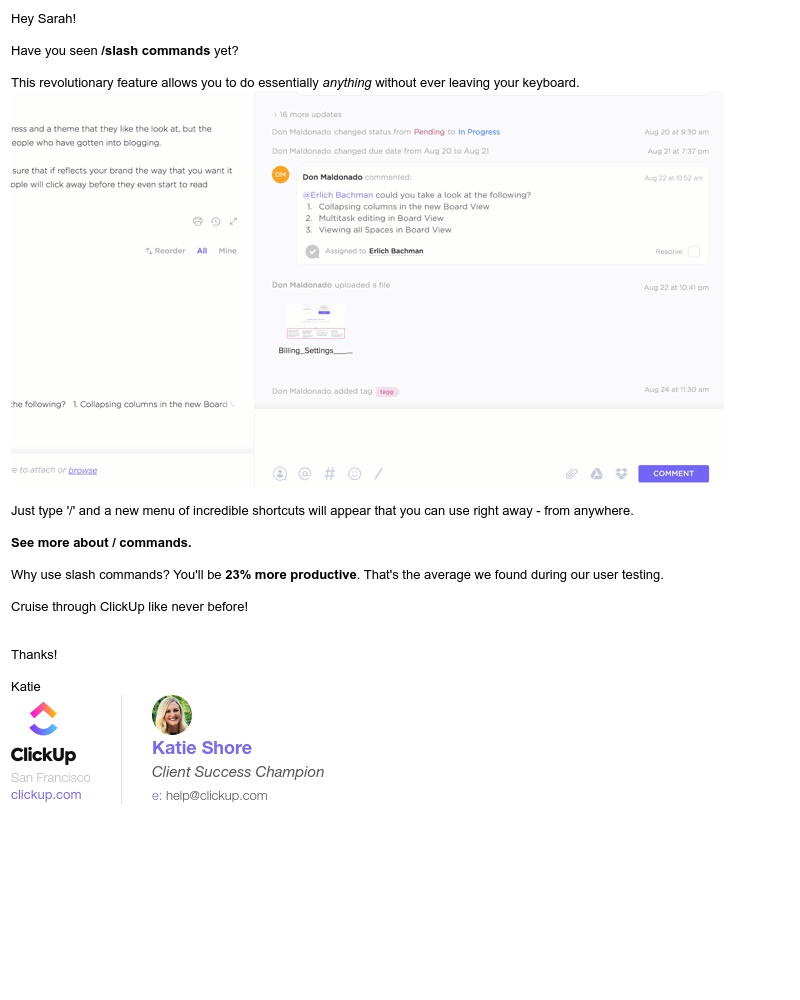Select the Mine filter tab

click(228, 251)
